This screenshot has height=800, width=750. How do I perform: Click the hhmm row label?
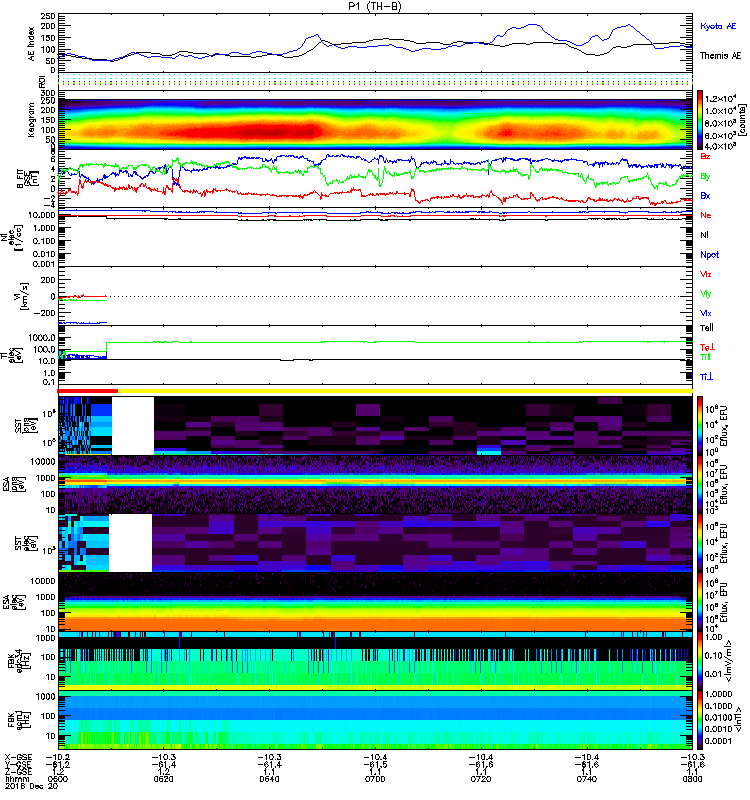point(18,779)
